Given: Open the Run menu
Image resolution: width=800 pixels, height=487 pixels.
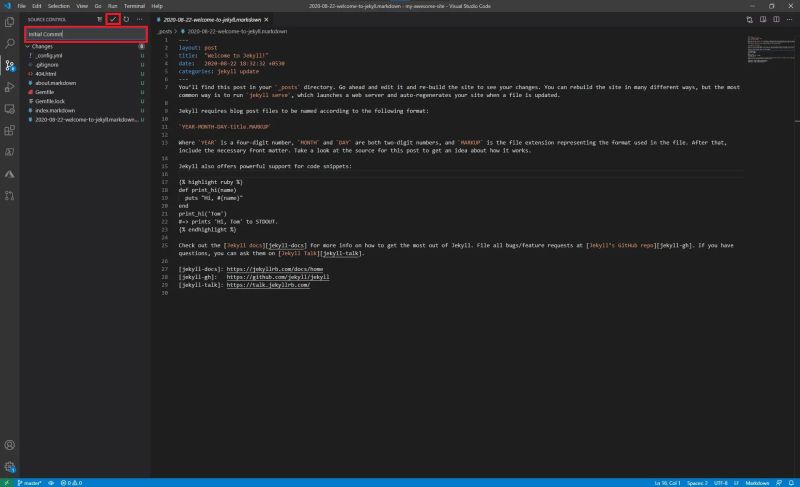Looking at the screenshot, I should coord(113,6).
